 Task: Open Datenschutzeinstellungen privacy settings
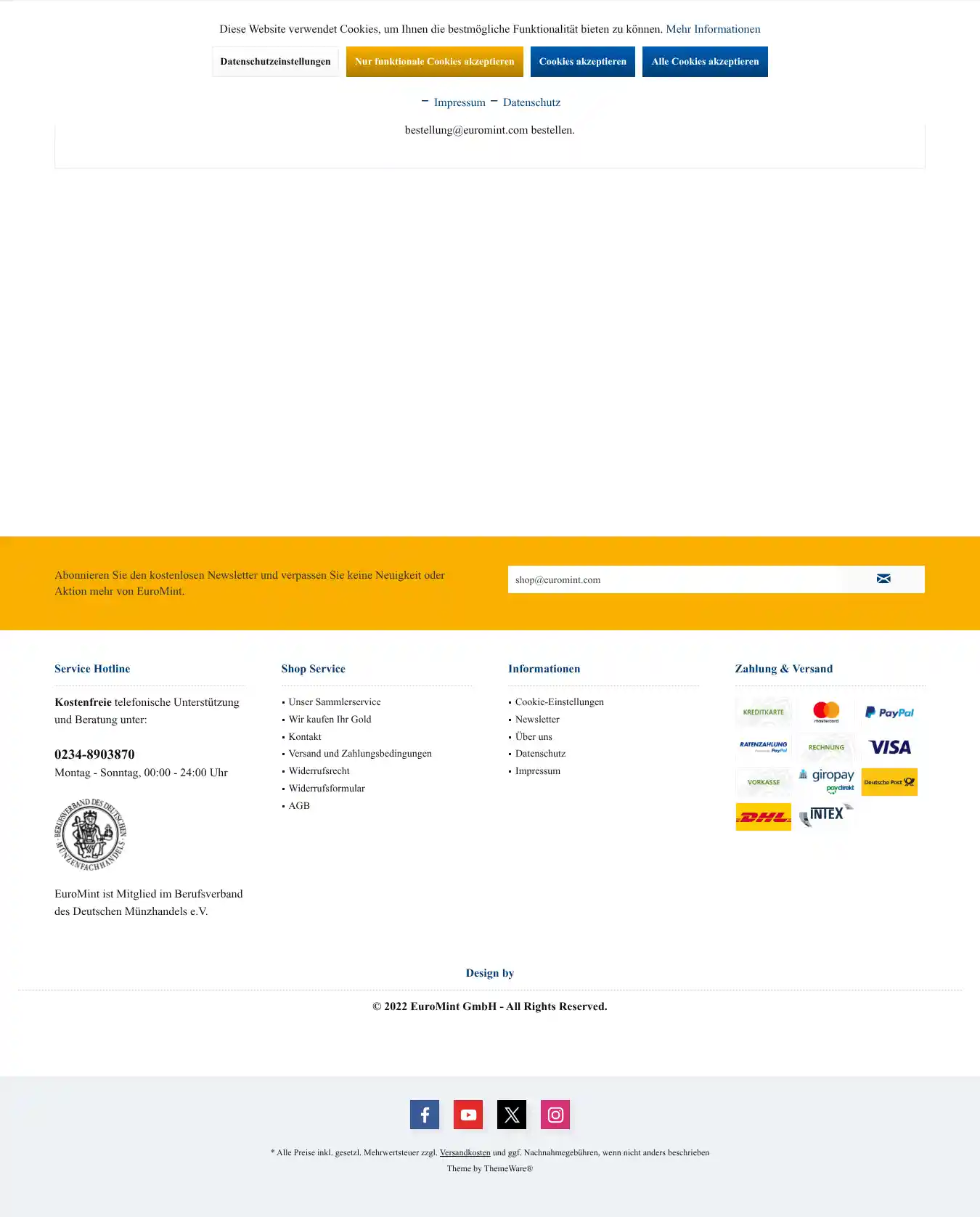click(x=275, y=62)
